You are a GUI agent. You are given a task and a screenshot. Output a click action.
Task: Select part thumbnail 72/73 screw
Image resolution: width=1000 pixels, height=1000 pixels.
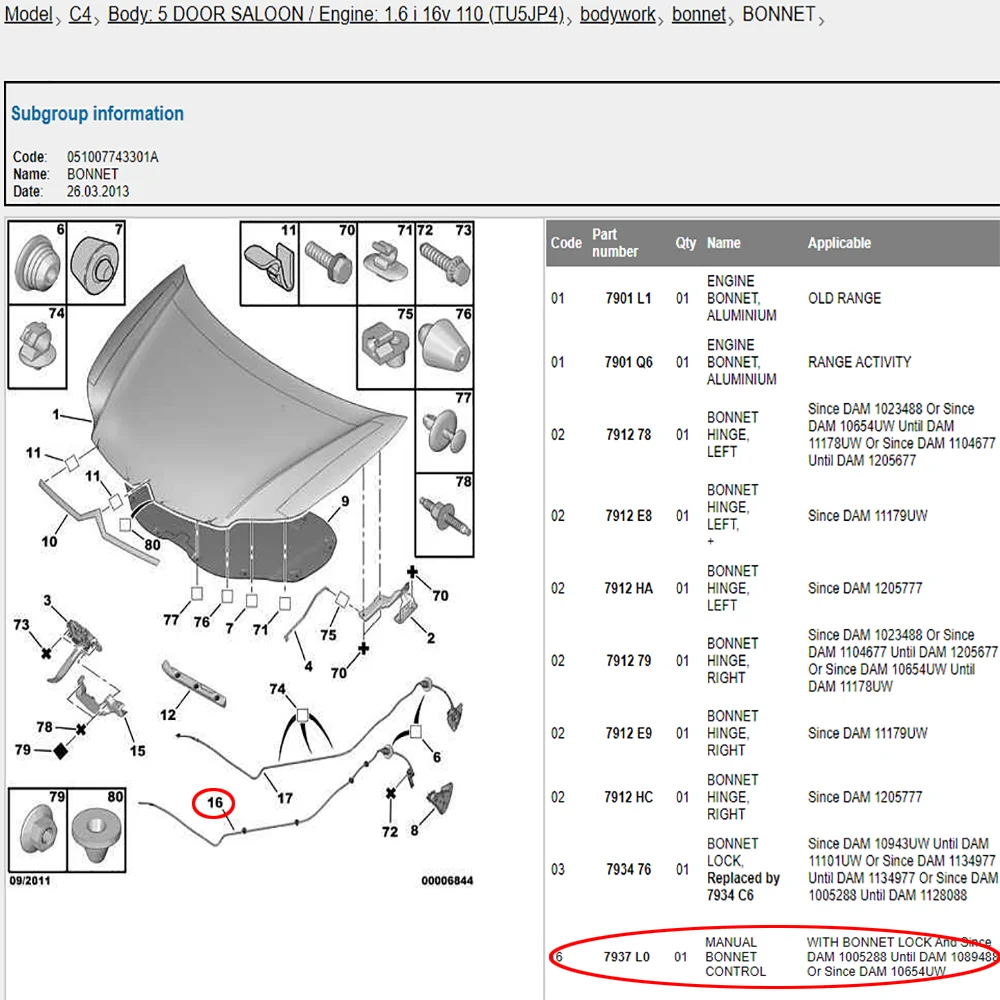point(445,263)
